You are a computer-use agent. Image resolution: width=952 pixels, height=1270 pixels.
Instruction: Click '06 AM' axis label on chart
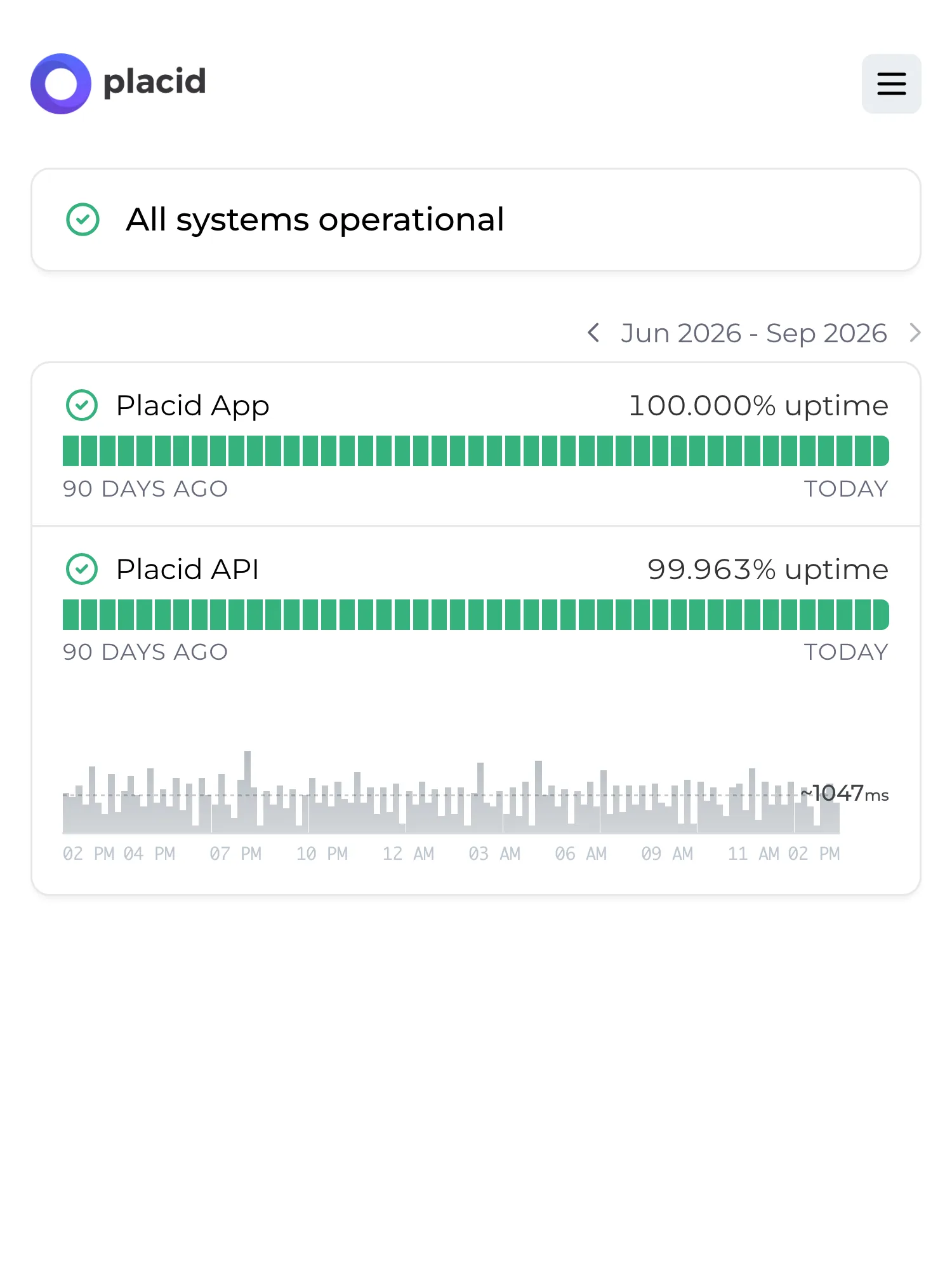581,853
